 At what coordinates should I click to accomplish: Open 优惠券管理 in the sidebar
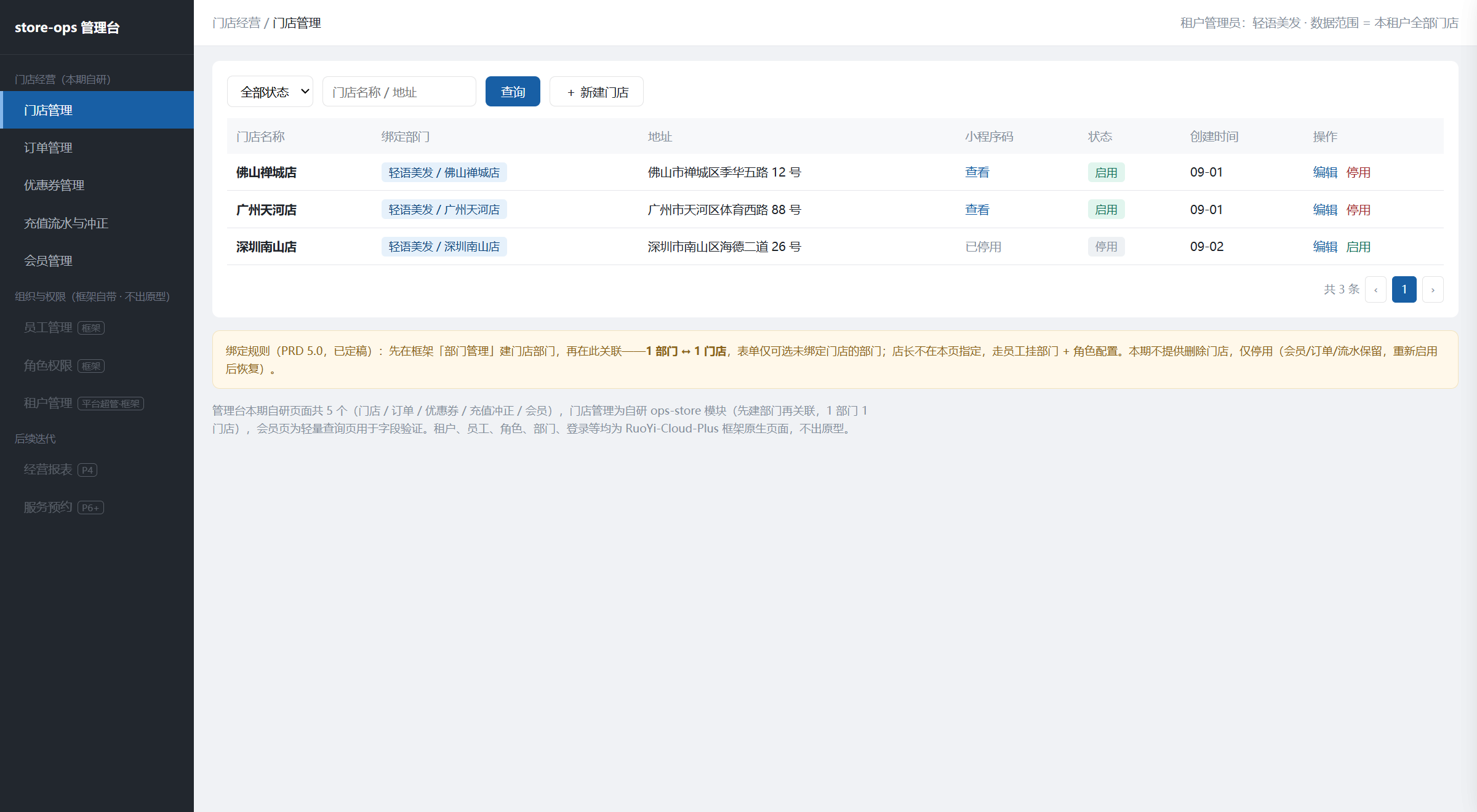(97, 185)
